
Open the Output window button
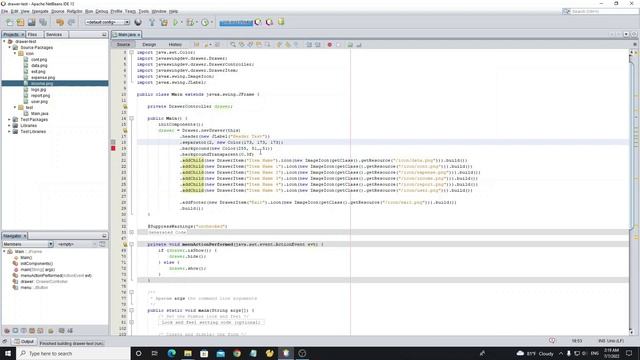pyautogui.click(x=24, y=342)
